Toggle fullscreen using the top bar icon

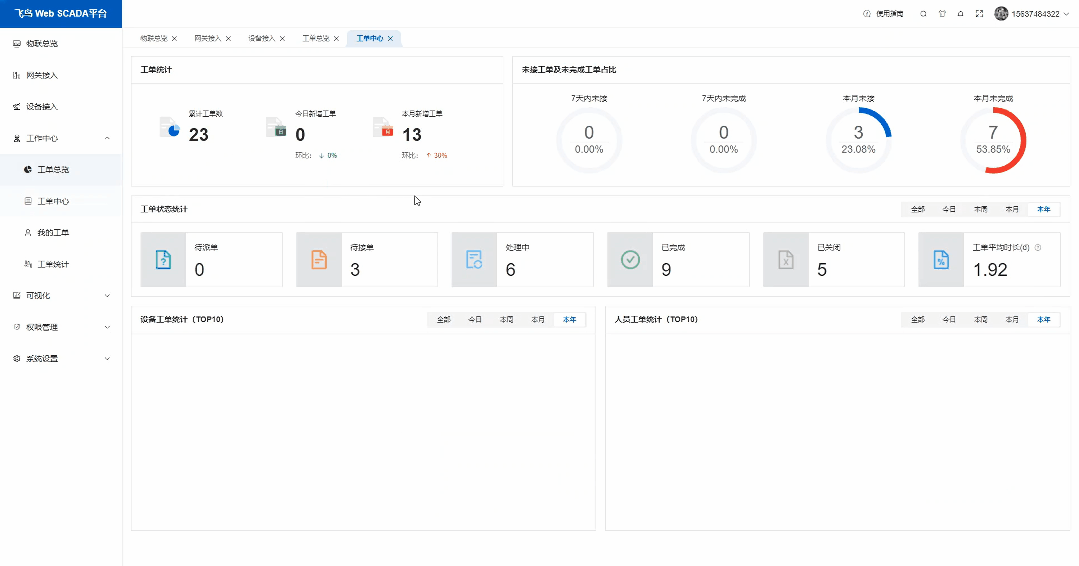979,14
